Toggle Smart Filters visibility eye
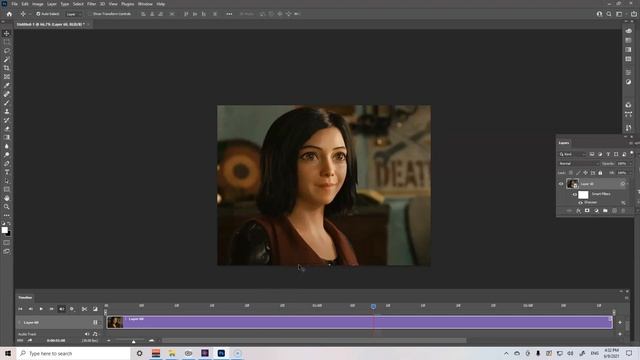The height and width of the screenshot is (360, 640). [574, 194]
